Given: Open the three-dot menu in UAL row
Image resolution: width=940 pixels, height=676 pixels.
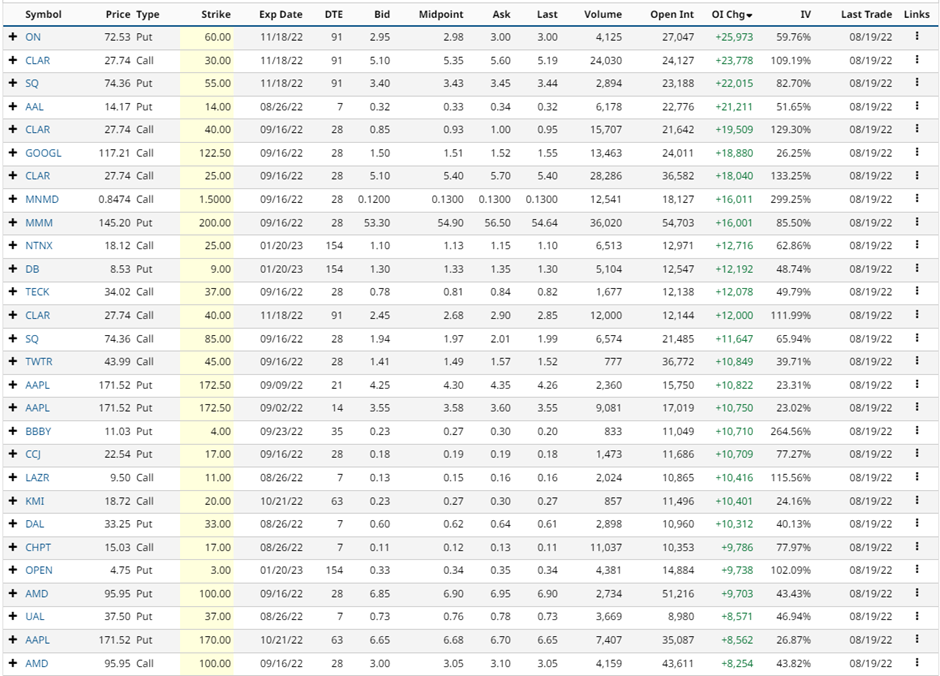Looking at the screenshot, I should pos(917,616).
